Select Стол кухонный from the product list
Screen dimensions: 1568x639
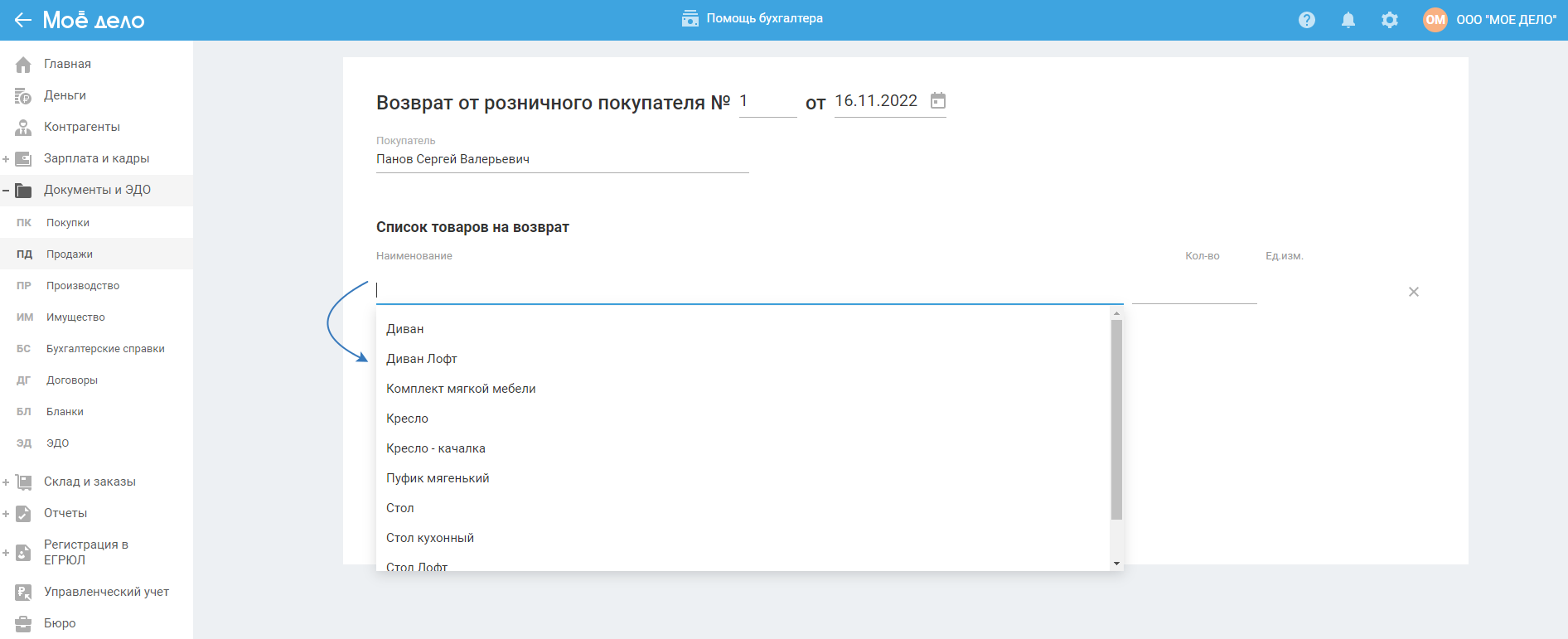pos(743,538)
